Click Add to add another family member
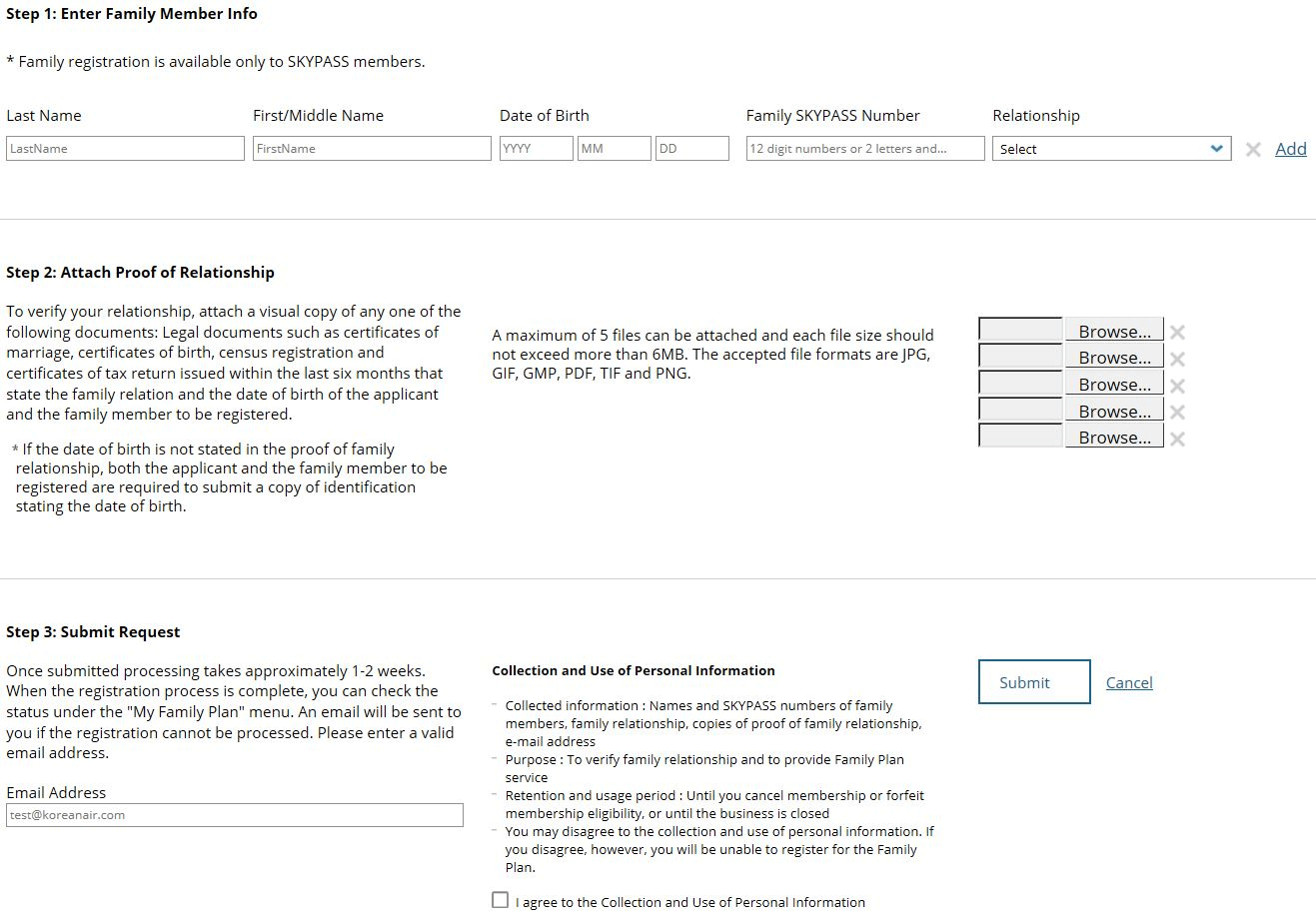Screen dimensions: 1316x922 pos(1290,149)
